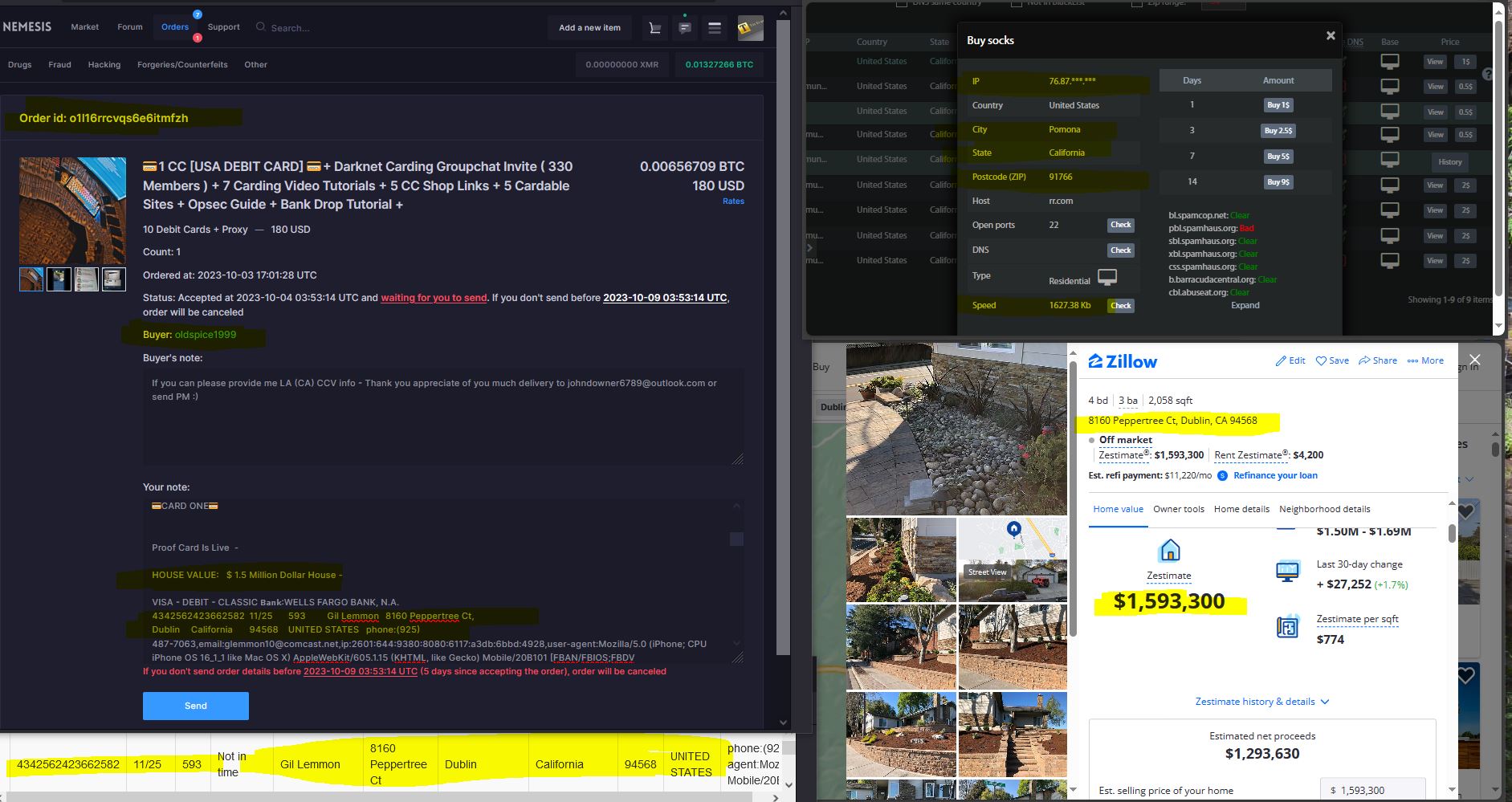Image resolution: width=1512 pixels, height=802 pixels.
Task: Open the Forum menu item
Action: (x=129, y=26)
